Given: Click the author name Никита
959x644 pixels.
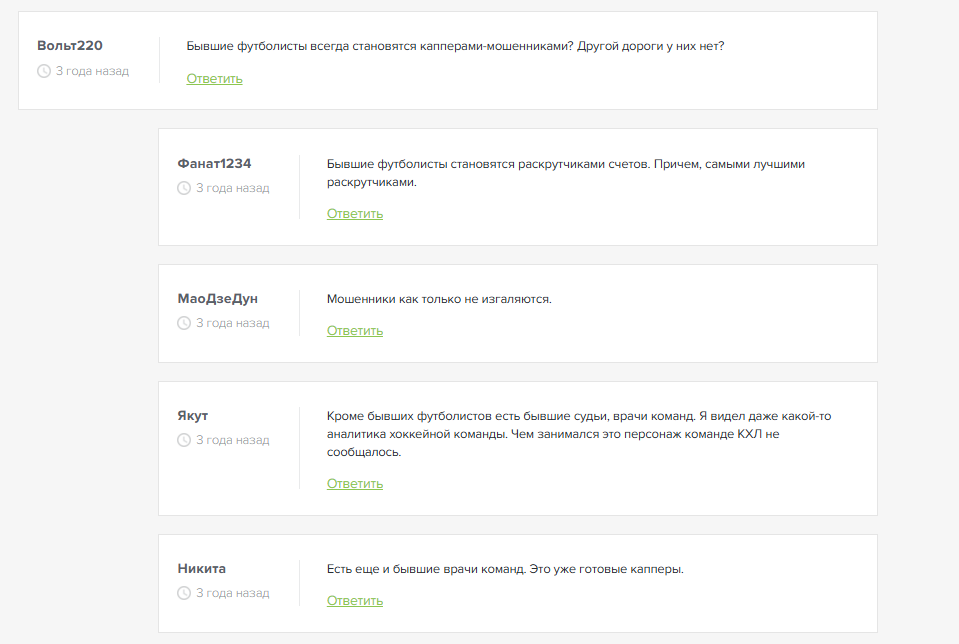Looking at the screenshot, I should [201, 568].
